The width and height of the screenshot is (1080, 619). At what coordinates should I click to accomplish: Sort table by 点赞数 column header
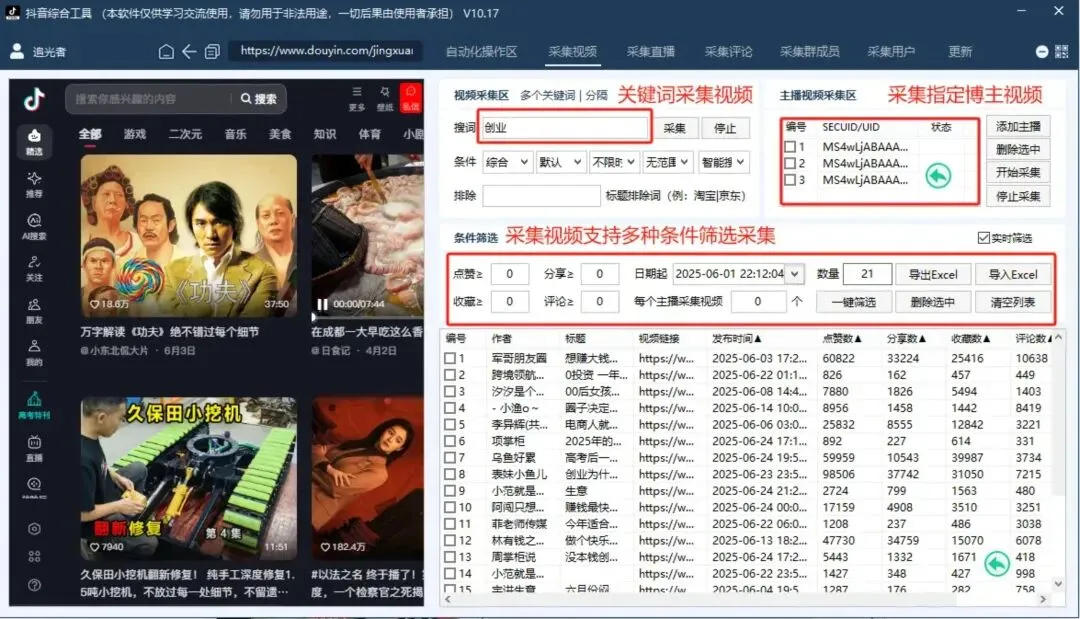[x=842, y=338]
